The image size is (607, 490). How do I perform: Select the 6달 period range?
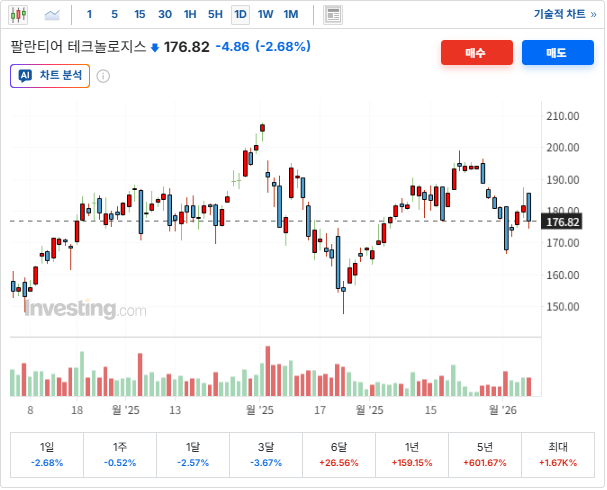click(x=339, y=455)
